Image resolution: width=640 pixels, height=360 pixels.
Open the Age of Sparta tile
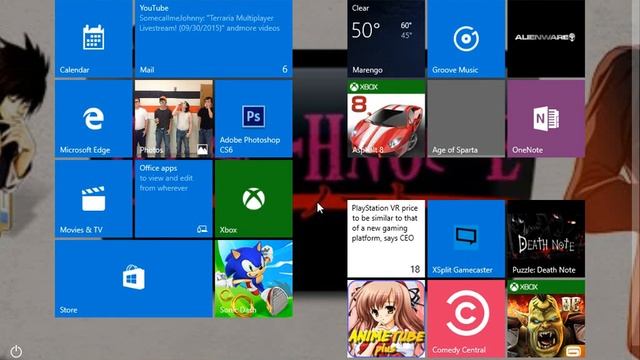[466, 118]
